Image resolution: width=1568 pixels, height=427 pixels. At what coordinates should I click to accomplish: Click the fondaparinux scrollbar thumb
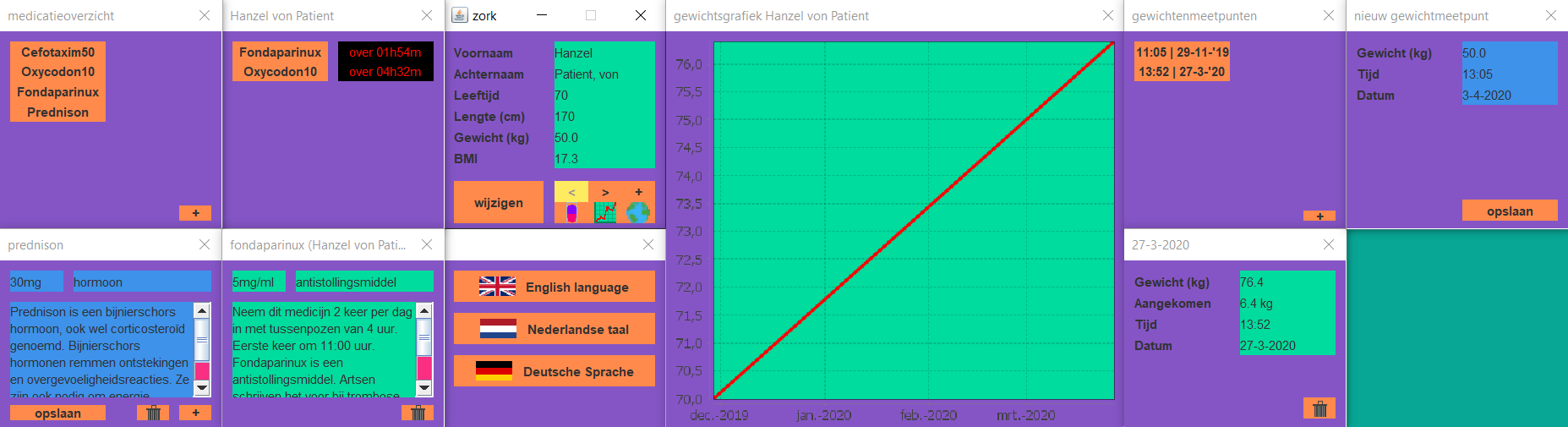tap(424, 338)
